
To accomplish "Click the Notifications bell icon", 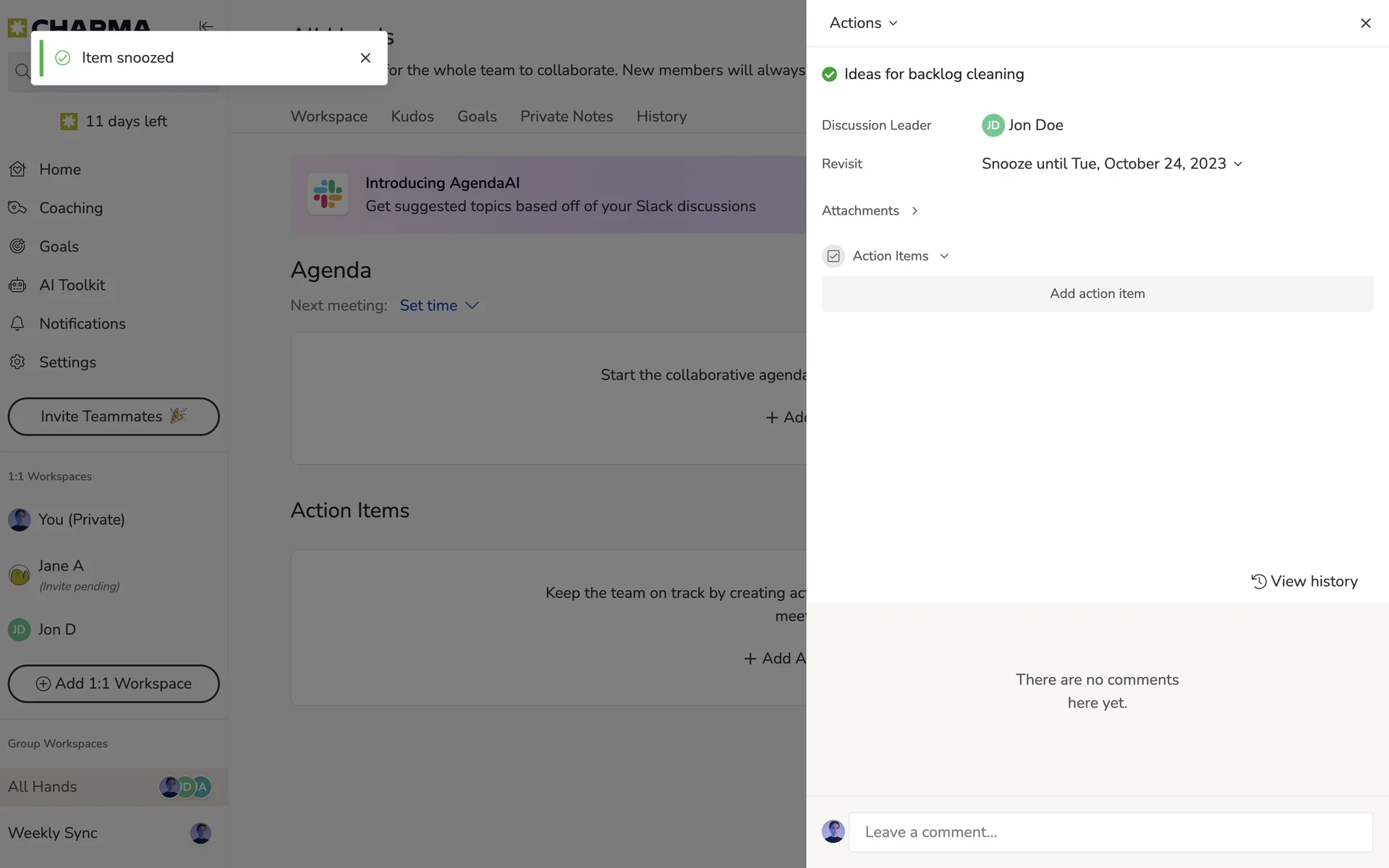I will [x=17, y=323].
